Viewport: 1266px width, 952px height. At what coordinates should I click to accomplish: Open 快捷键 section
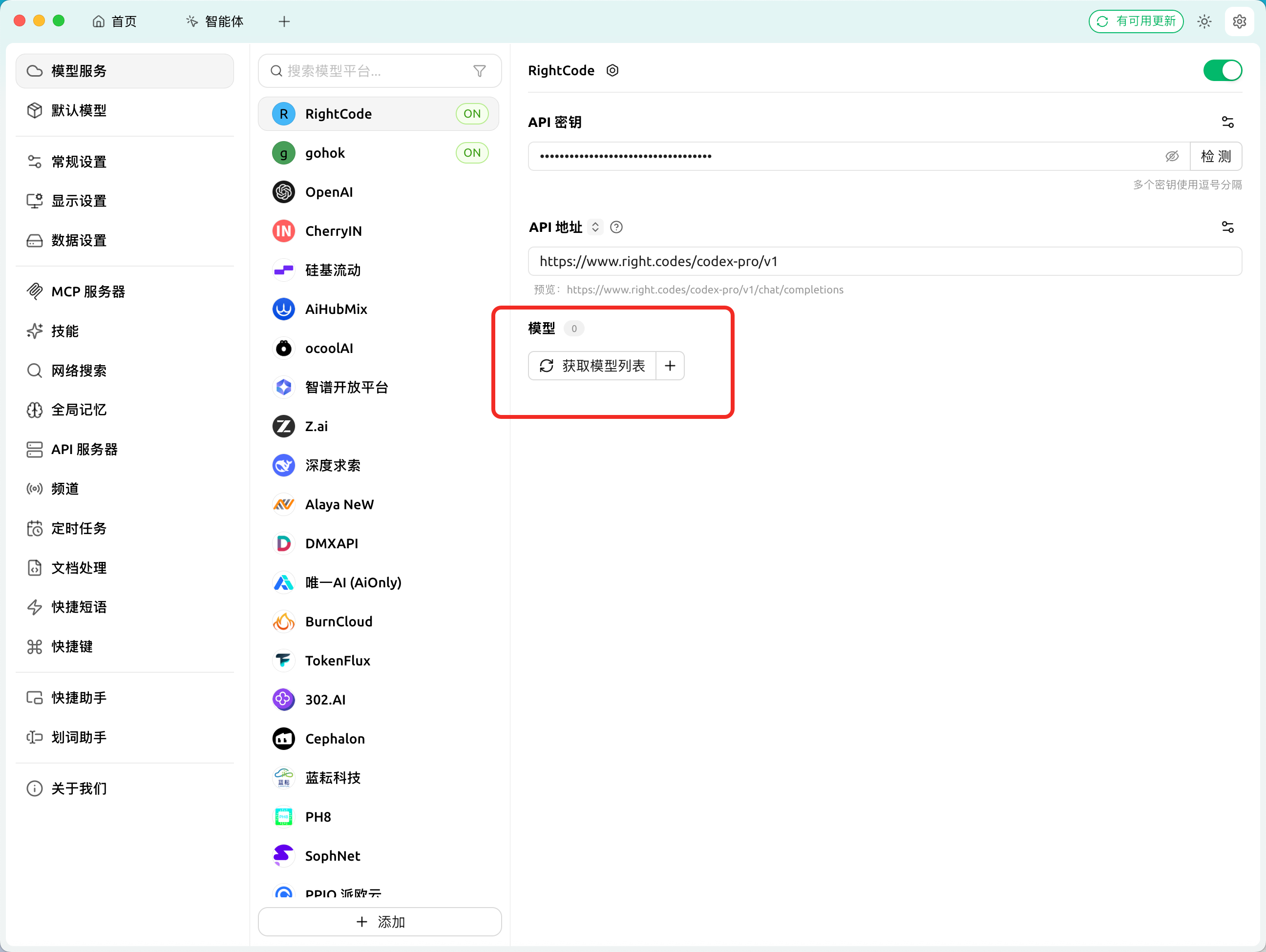(125, 646)
